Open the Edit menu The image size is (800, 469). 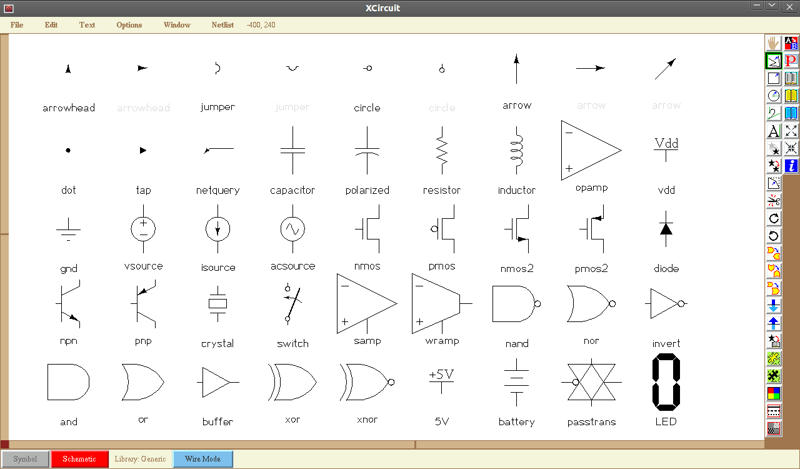tap(51, 24)
